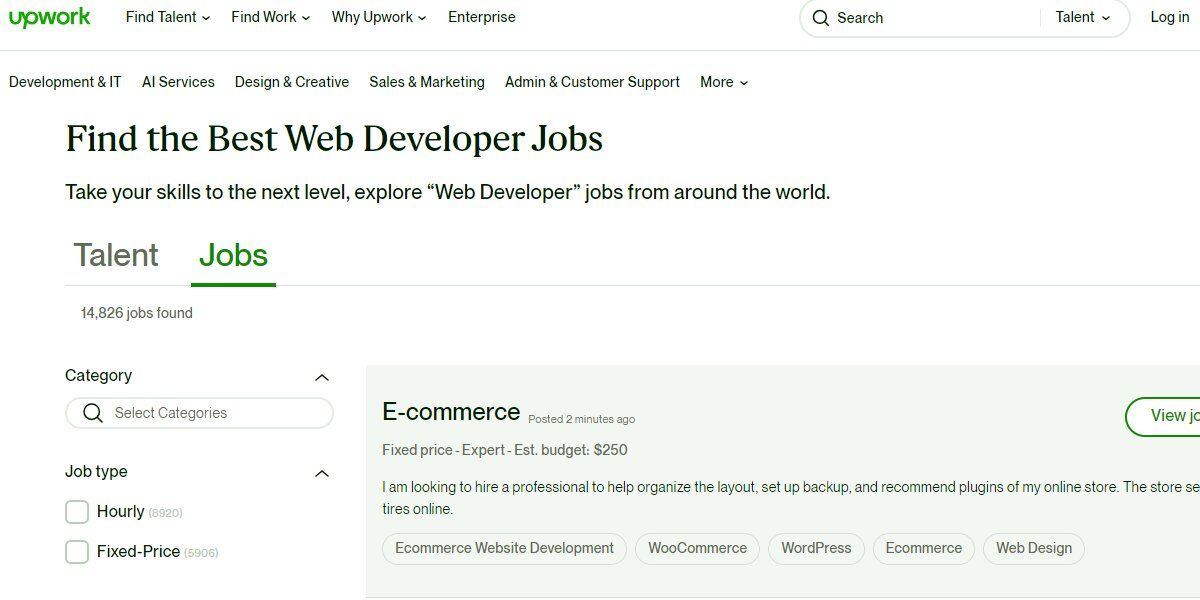Click the magnifier inside Select Categories field
This screenshot has height=600, width=1200.
click(x=93, y=412)
